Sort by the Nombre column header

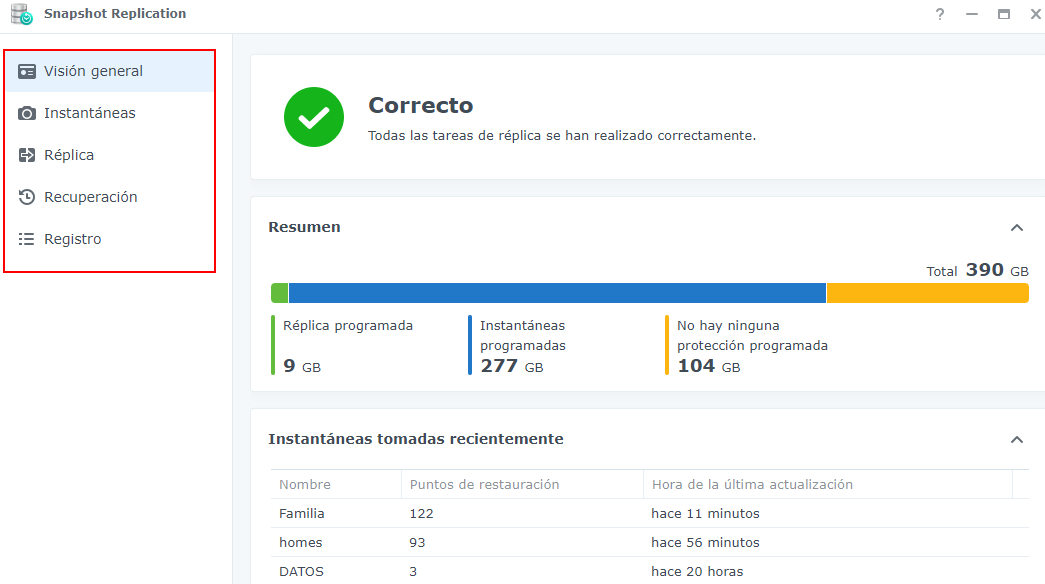point(305,485)
